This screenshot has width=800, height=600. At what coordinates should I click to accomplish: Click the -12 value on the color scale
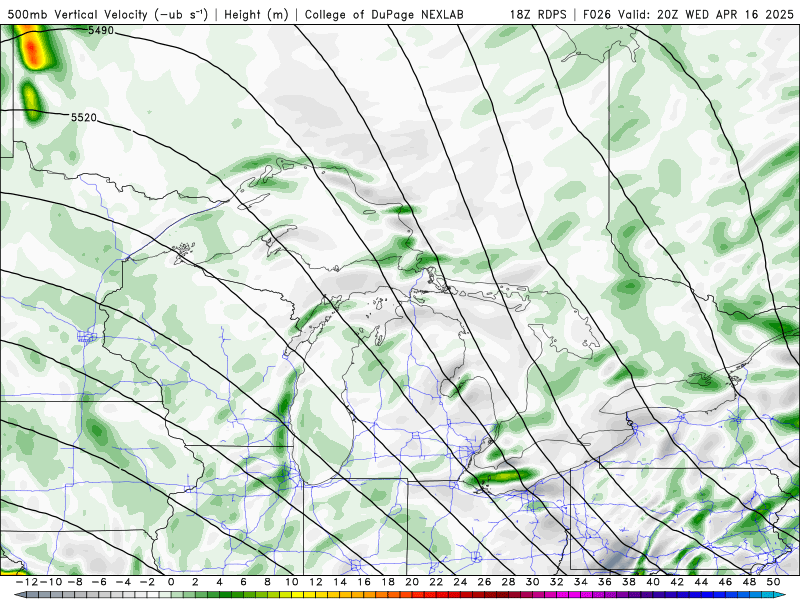[27, 582]
